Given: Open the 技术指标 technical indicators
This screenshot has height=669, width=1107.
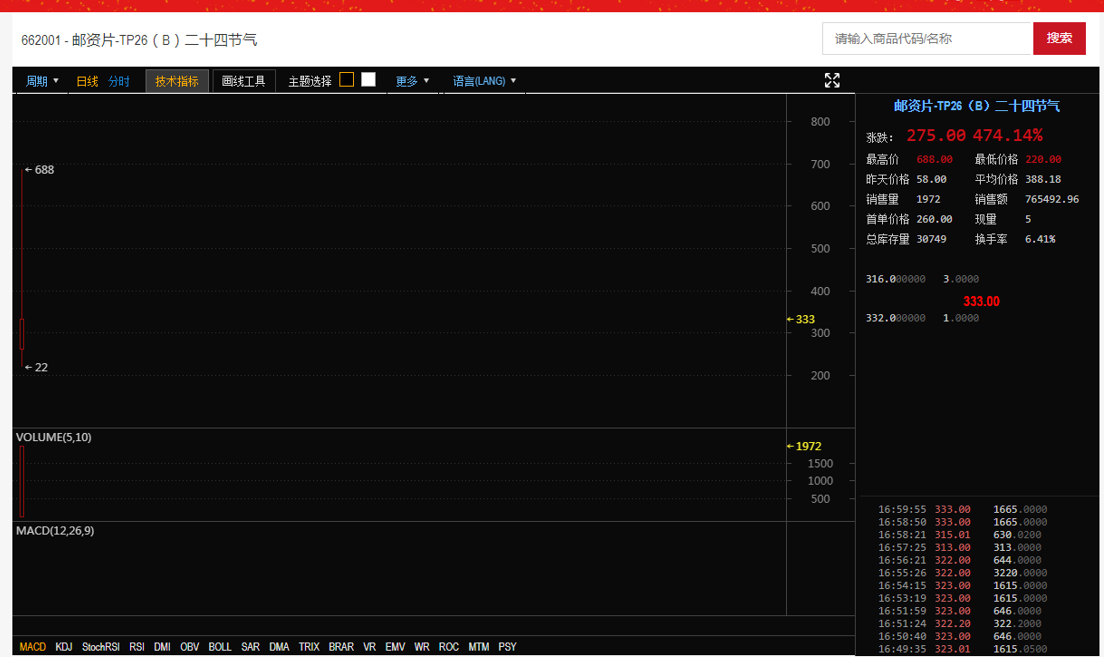Looking at the screenshot, I should (x=177, y=81).
